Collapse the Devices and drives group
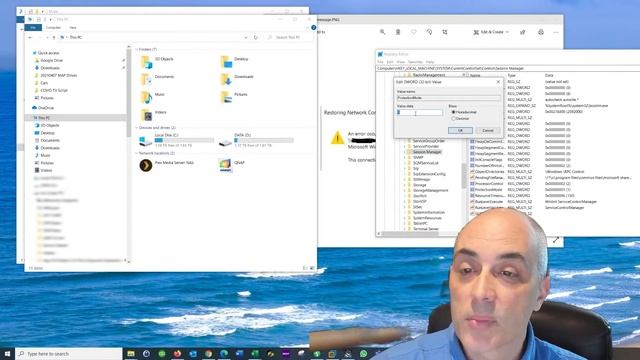640x360 pixels. pos(137,128)
